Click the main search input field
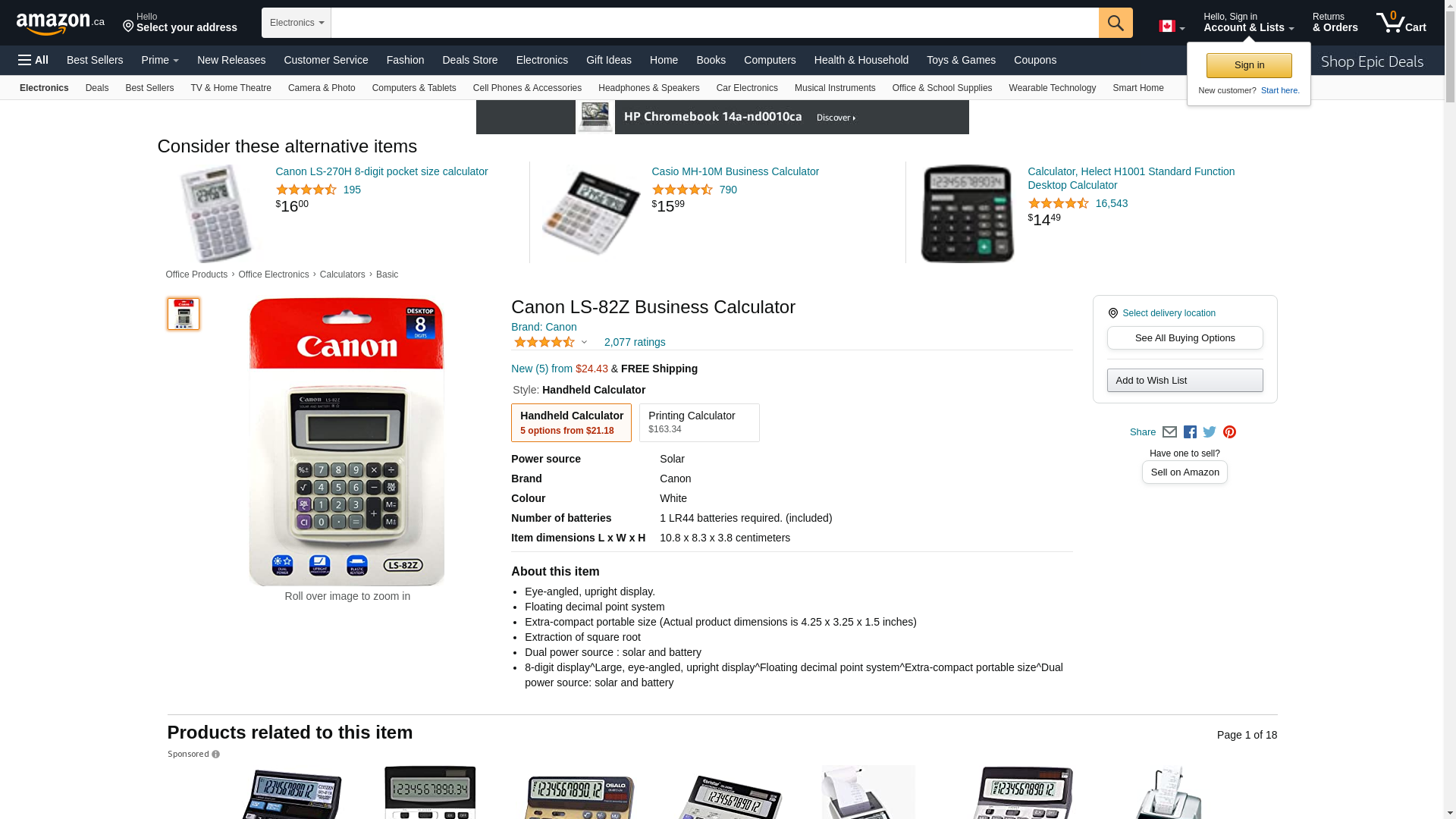 click(715, 23)
